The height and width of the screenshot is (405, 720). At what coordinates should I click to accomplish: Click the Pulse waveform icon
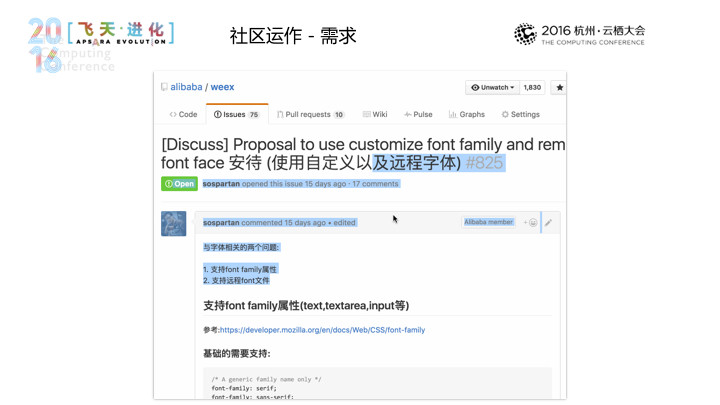[x=408, y=114]
